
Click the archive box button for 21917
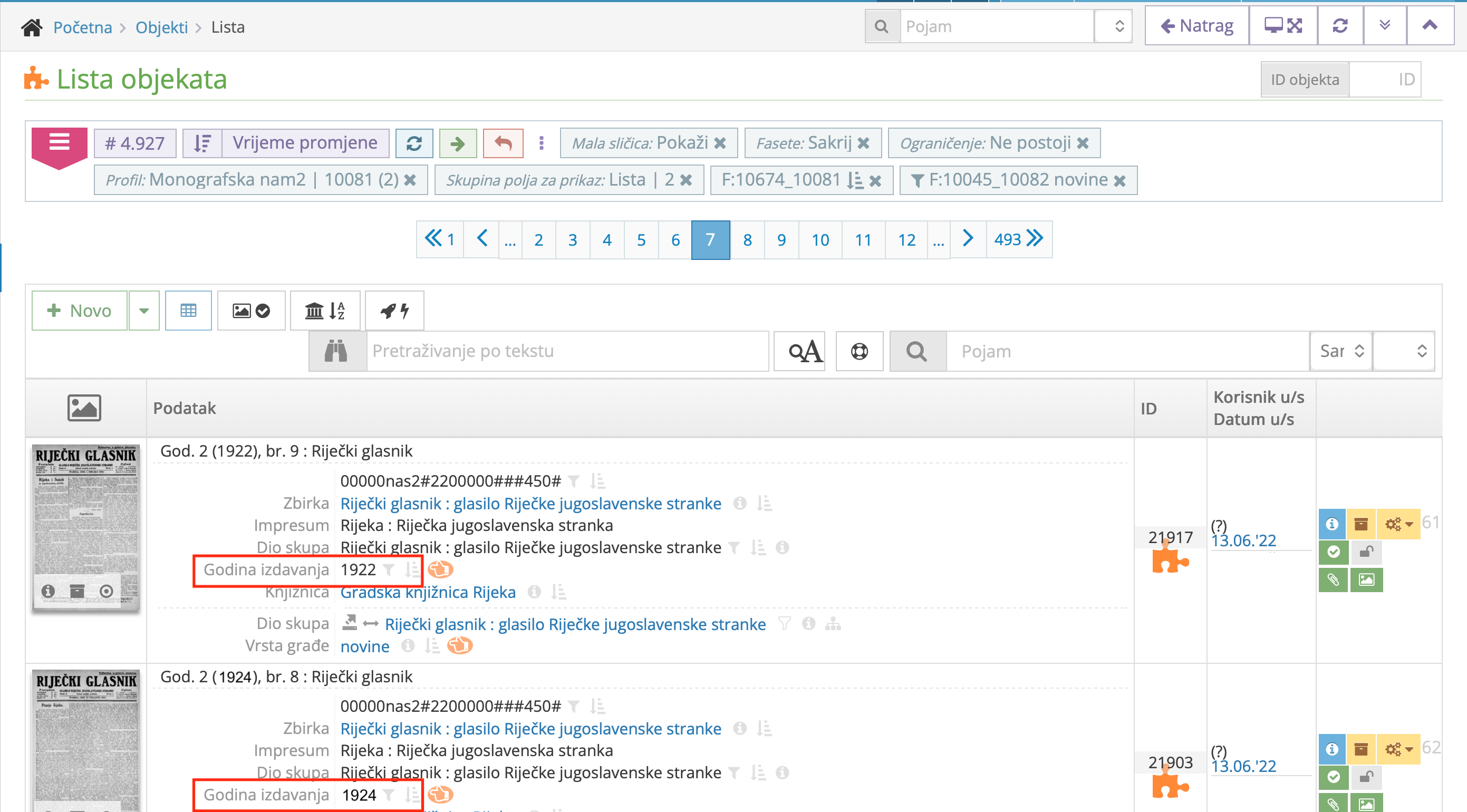1361,523
